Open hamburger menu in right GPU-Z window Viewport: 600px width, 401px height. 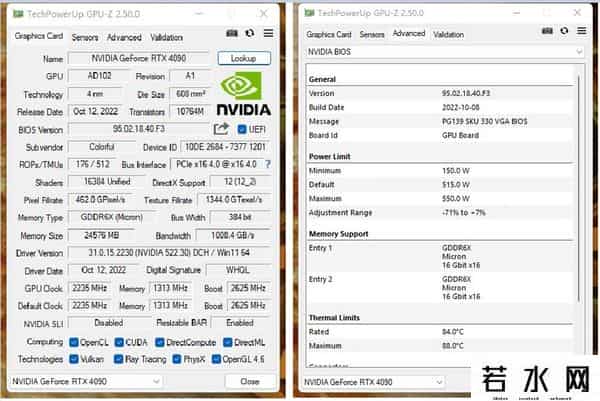coord(582,31)
